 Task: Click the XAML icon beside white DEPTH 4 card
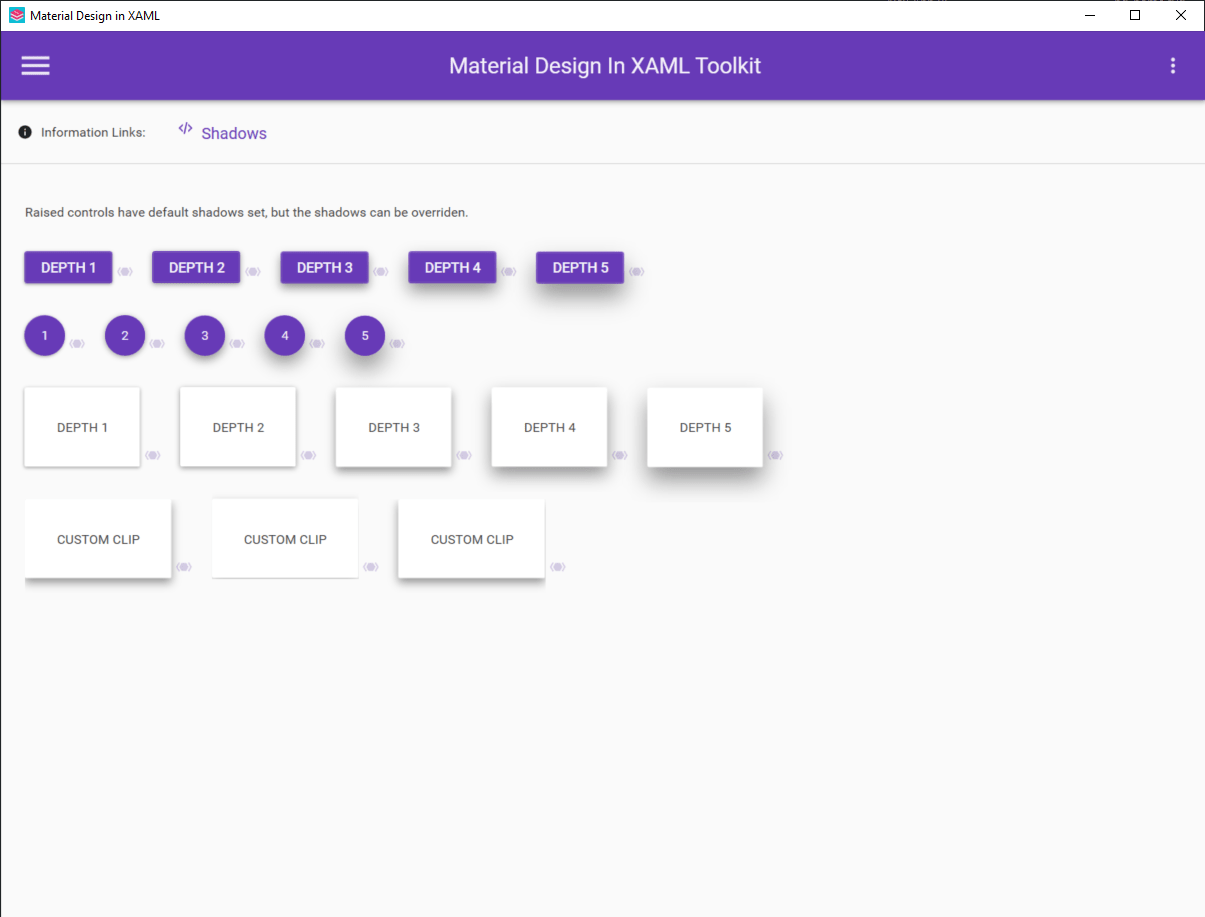620,455
